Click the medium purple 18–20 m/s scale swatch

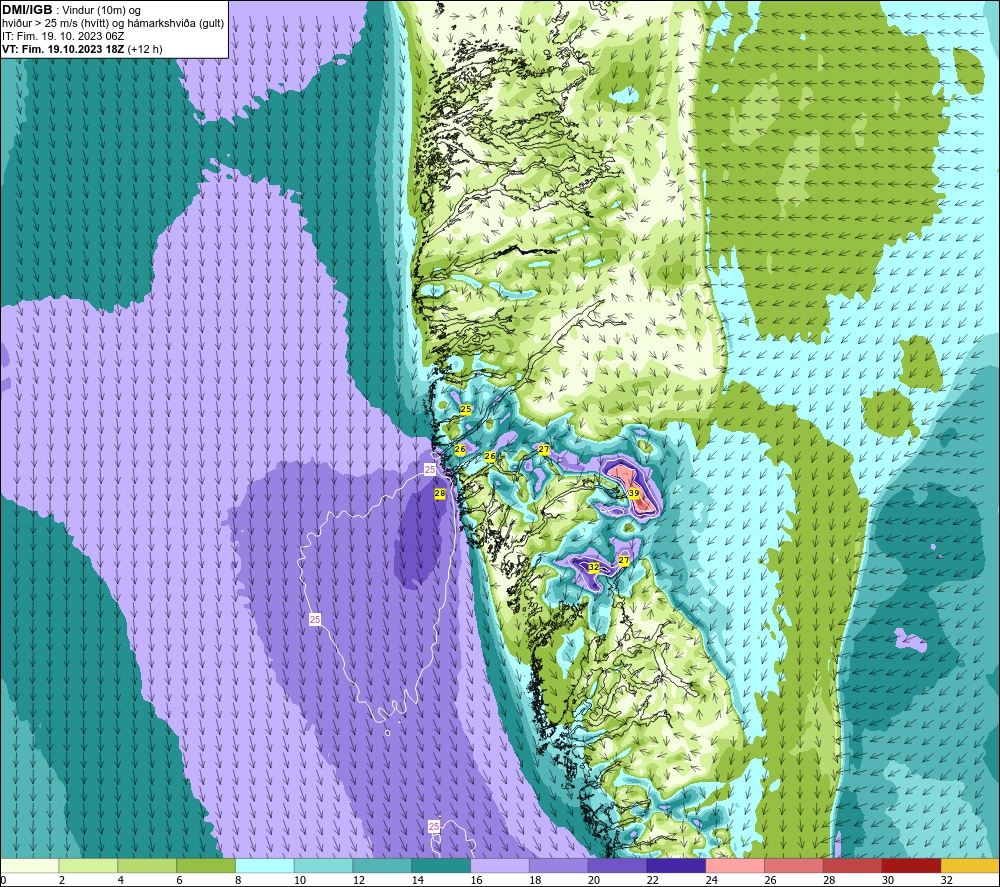[559, 866]
